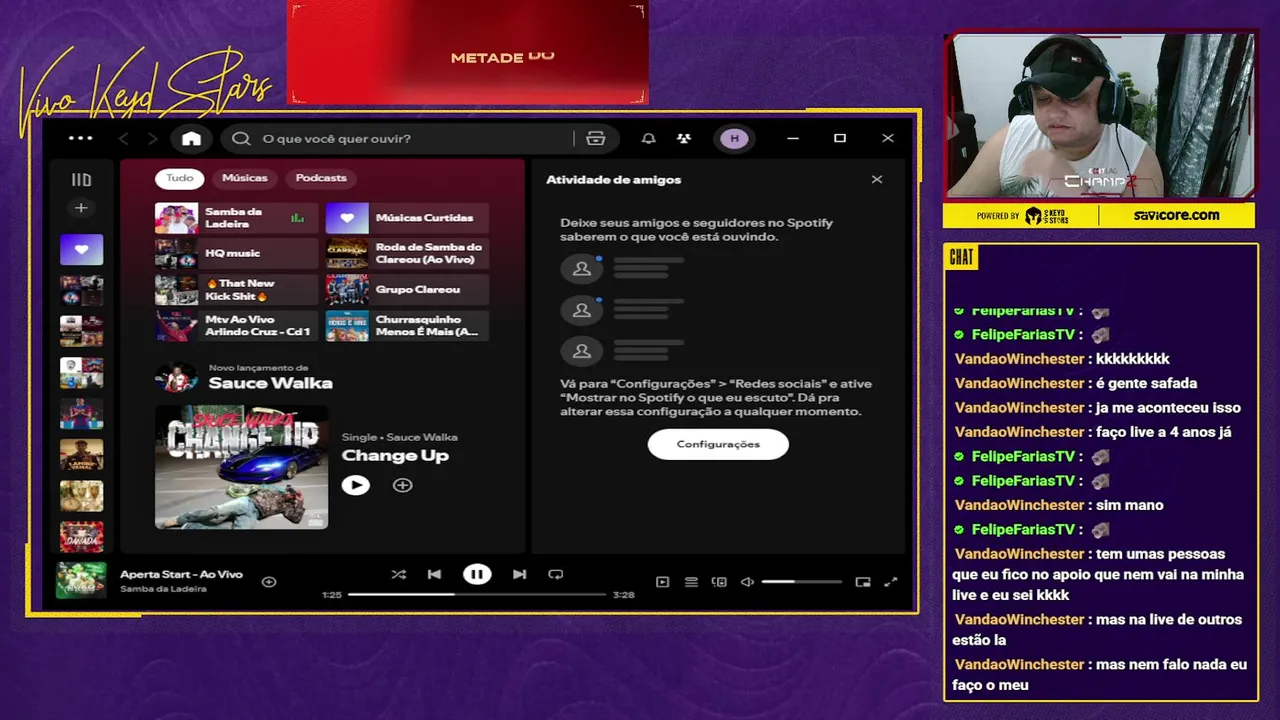Click the Configurações button

click(x=718, y=444)
